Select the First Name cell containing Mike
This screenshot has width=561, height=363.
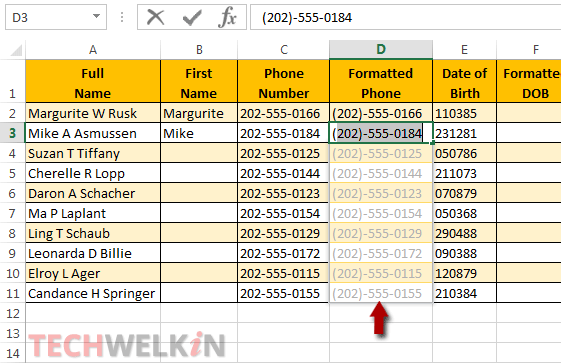[x=199, y=133]
